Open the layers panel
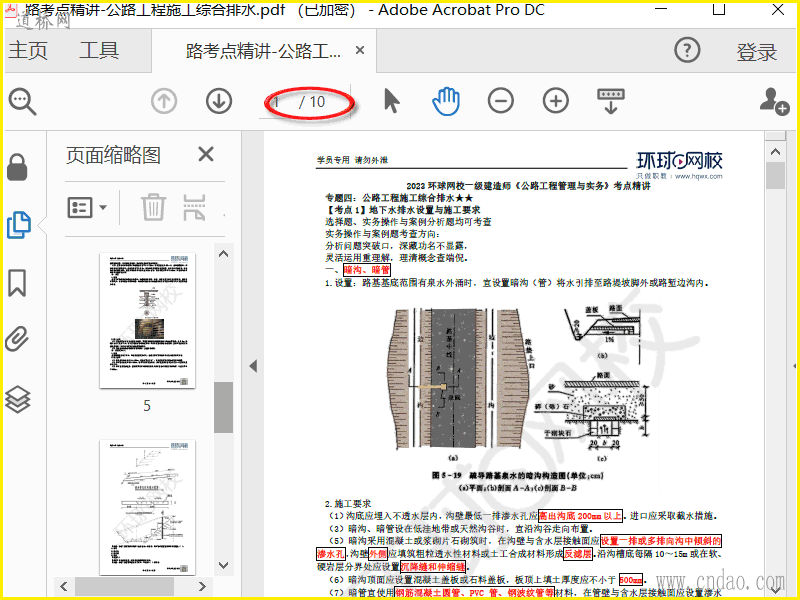800x600 pixels. [x=18, y=399]
